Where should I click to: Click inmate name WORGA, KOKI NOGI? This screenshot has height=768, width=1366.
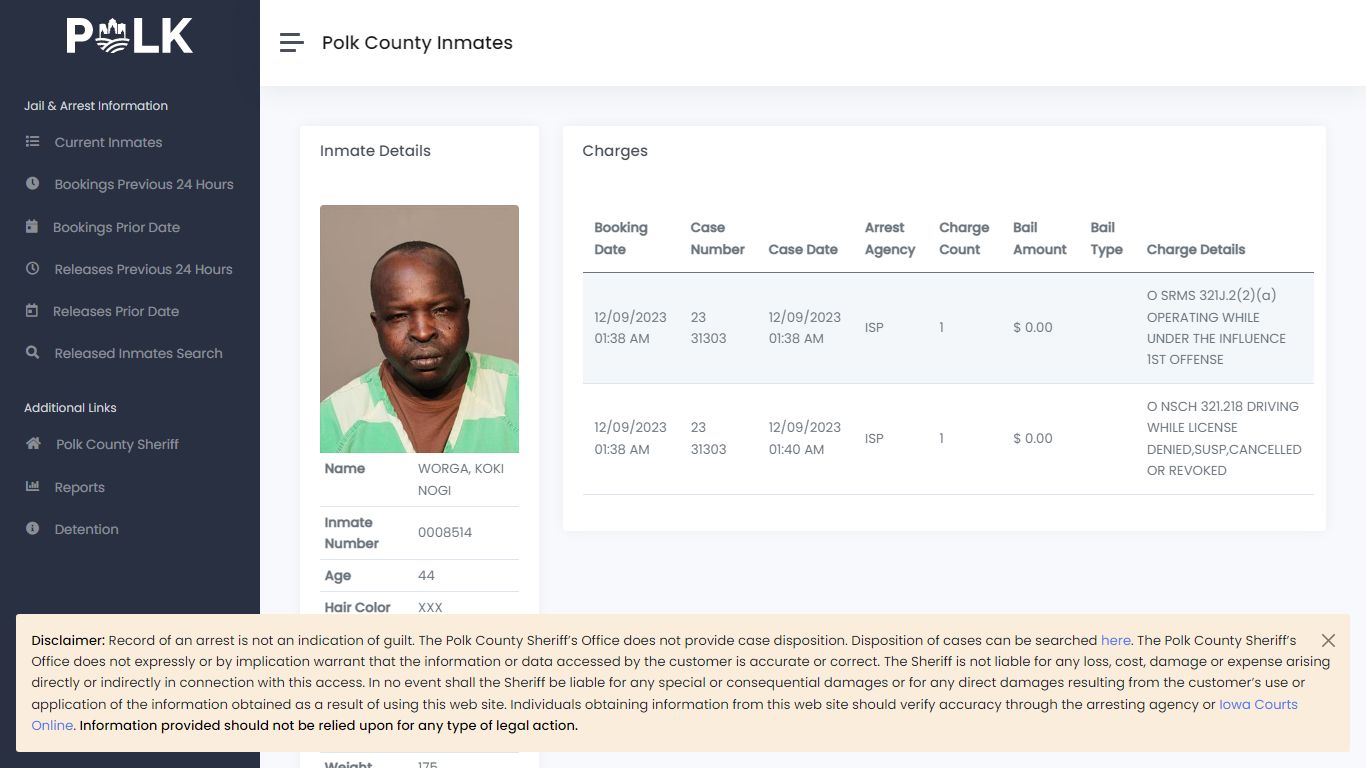[x=461, y=479]
